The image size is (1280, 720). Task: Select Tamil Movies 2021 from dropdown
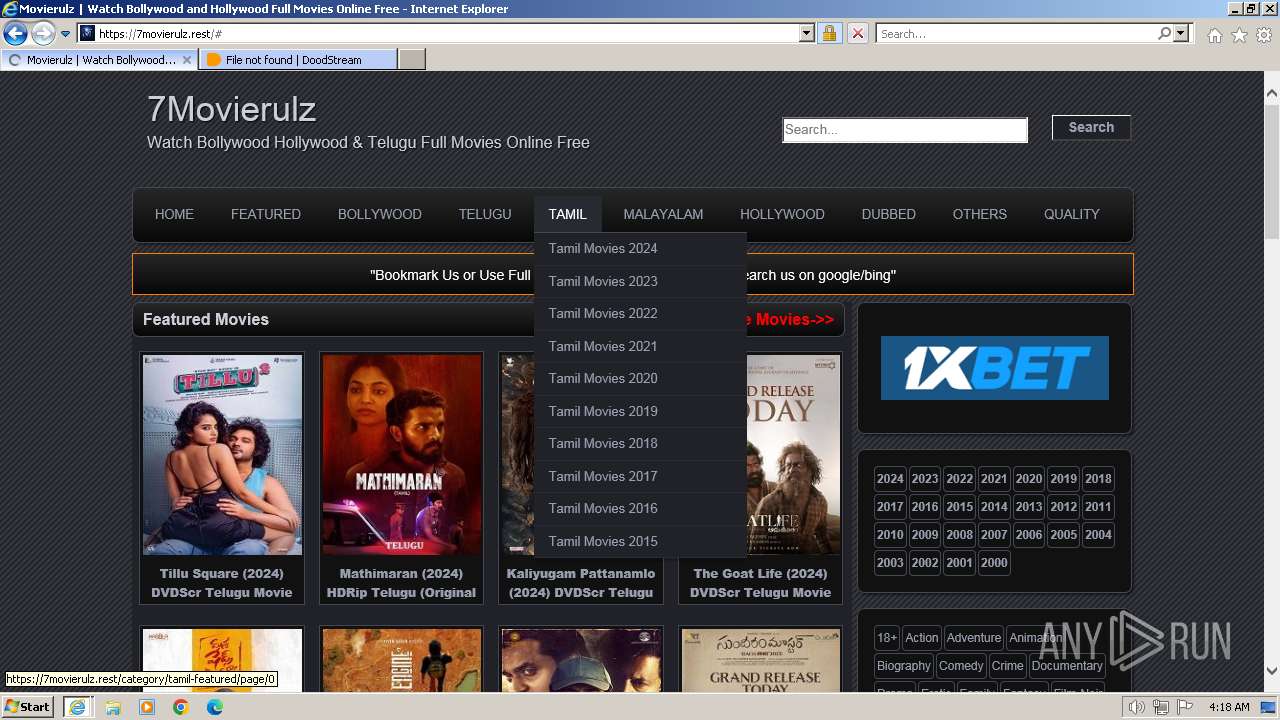click(640, 346)
